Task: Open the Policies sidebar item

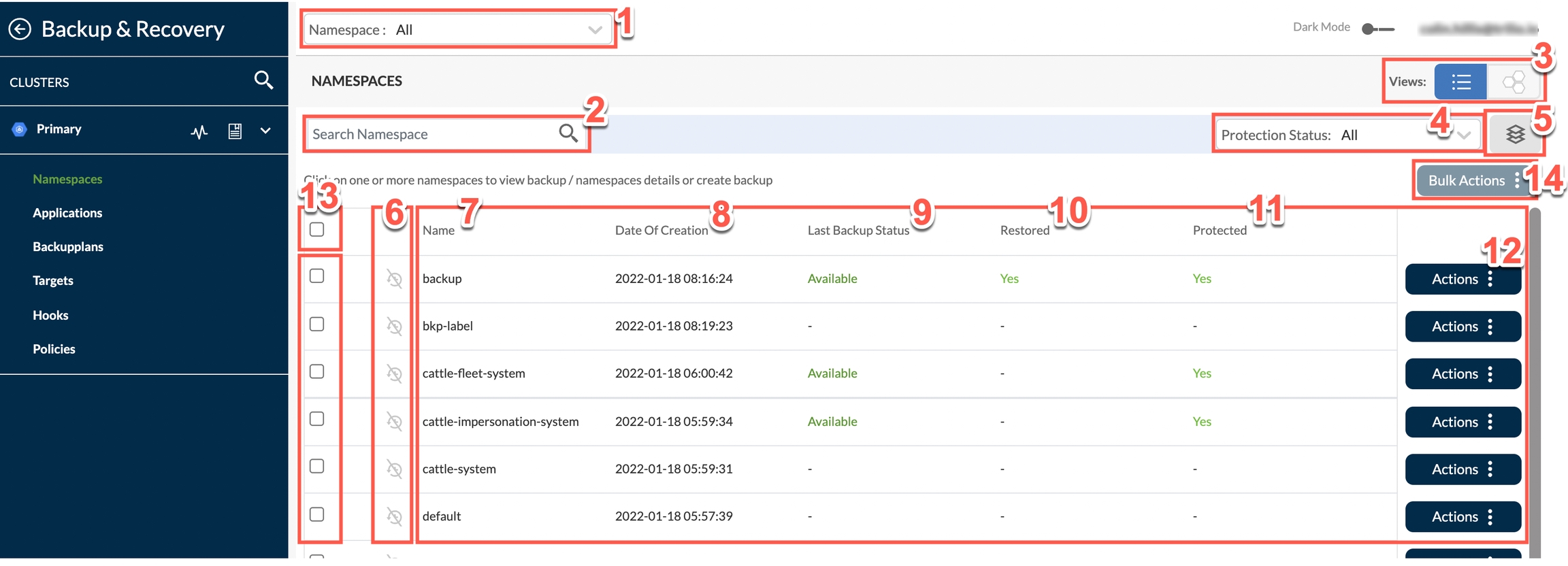Action: coord(54,349)
